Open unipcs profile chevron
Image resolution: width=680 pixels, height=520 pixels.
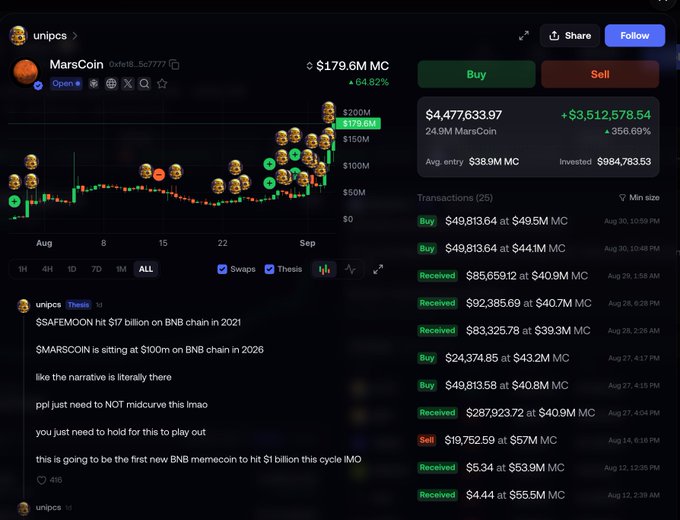pos(75,36)
